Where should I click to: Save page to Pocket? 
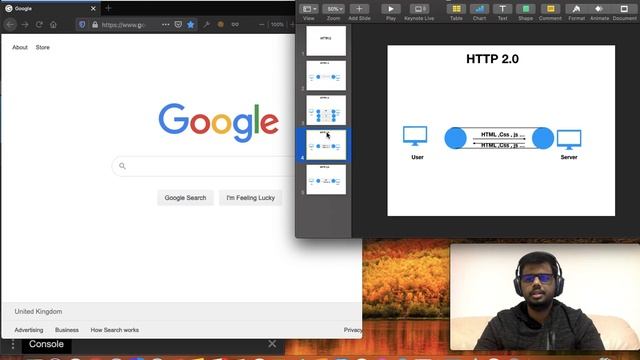178,24
